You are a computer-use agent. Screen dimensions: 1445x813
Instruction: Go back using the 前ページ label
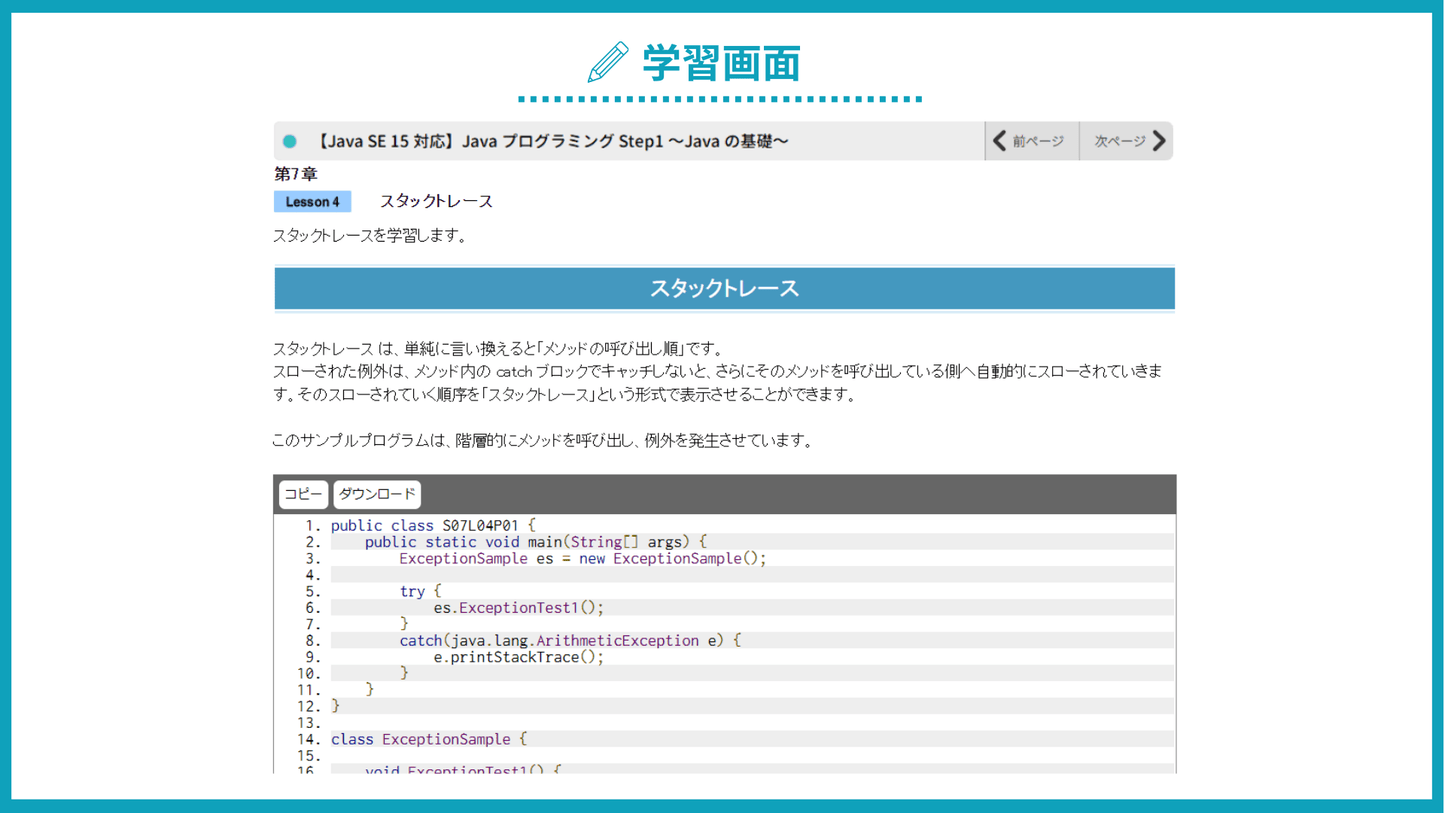1038,141
